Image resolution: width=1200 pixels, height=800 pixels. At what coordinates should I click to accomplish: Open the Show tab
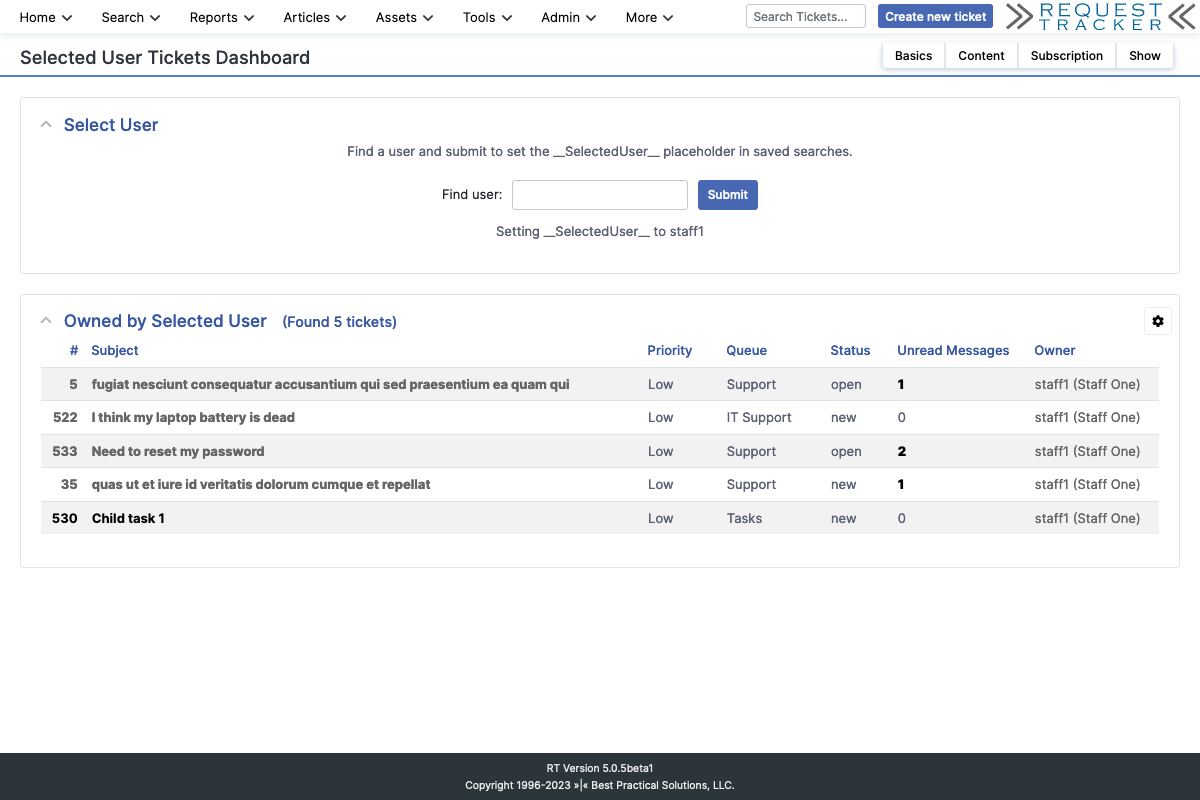[1144, 55]
